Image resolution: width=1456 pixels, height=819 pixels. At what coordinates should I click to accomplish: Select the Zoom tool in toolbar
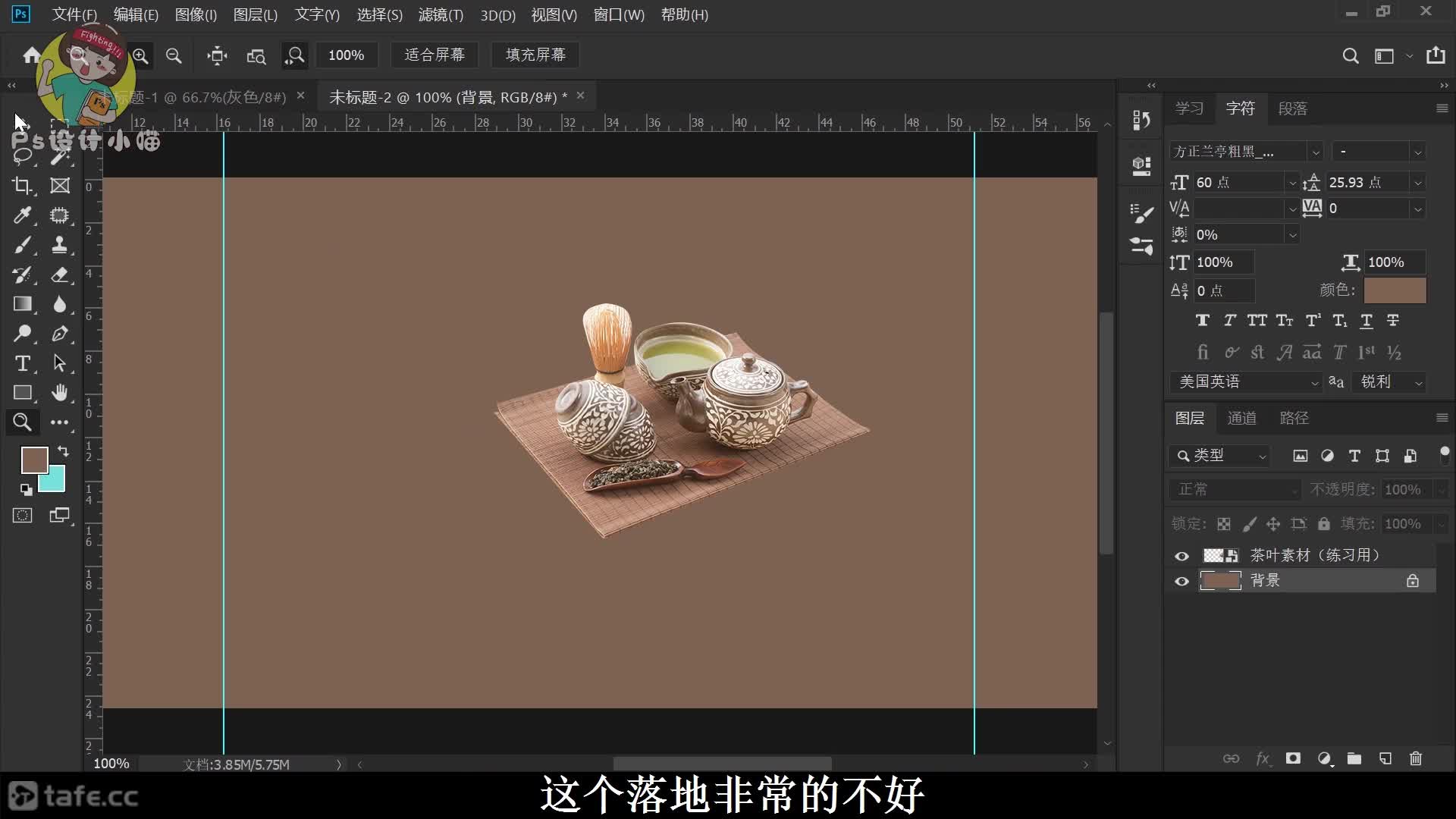(22, 422)
